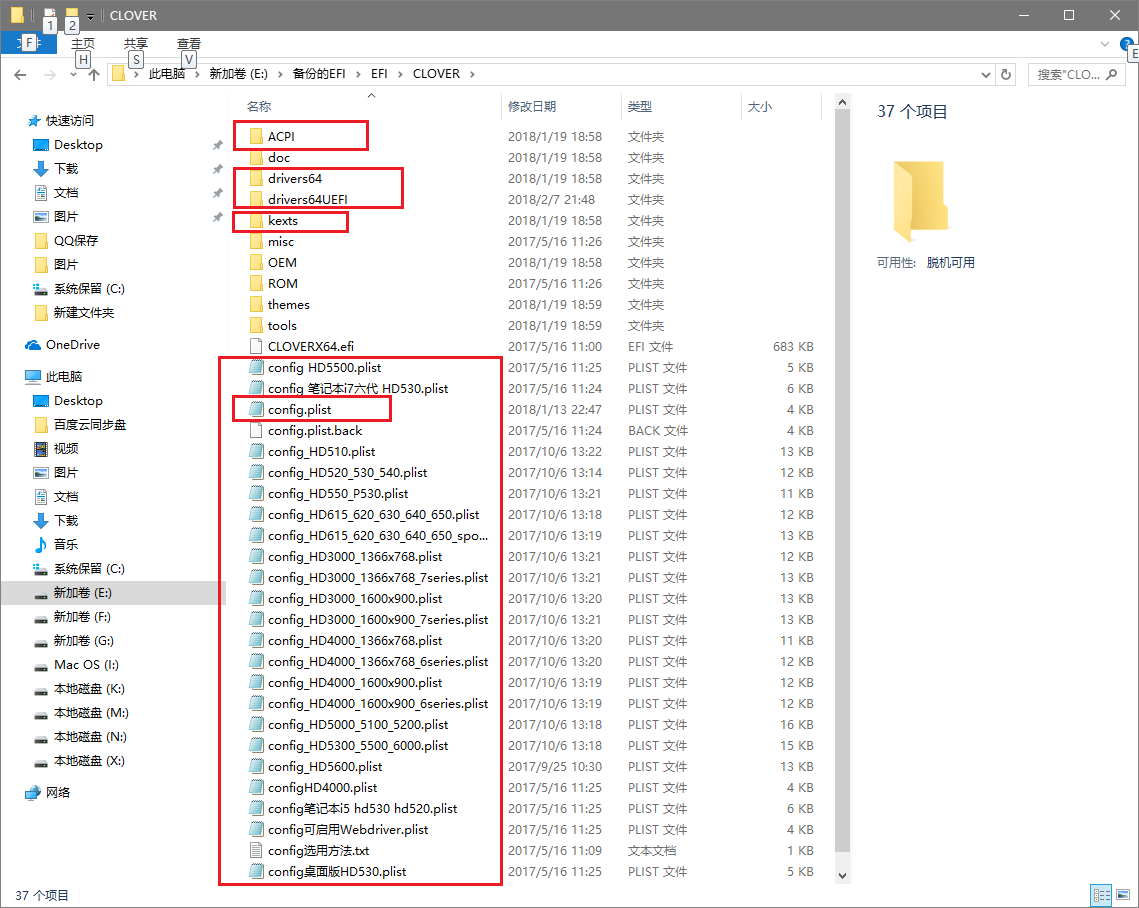The image size is (1139, 908).
Task: Select config_HD510.plist file
Action: (321, 452)
